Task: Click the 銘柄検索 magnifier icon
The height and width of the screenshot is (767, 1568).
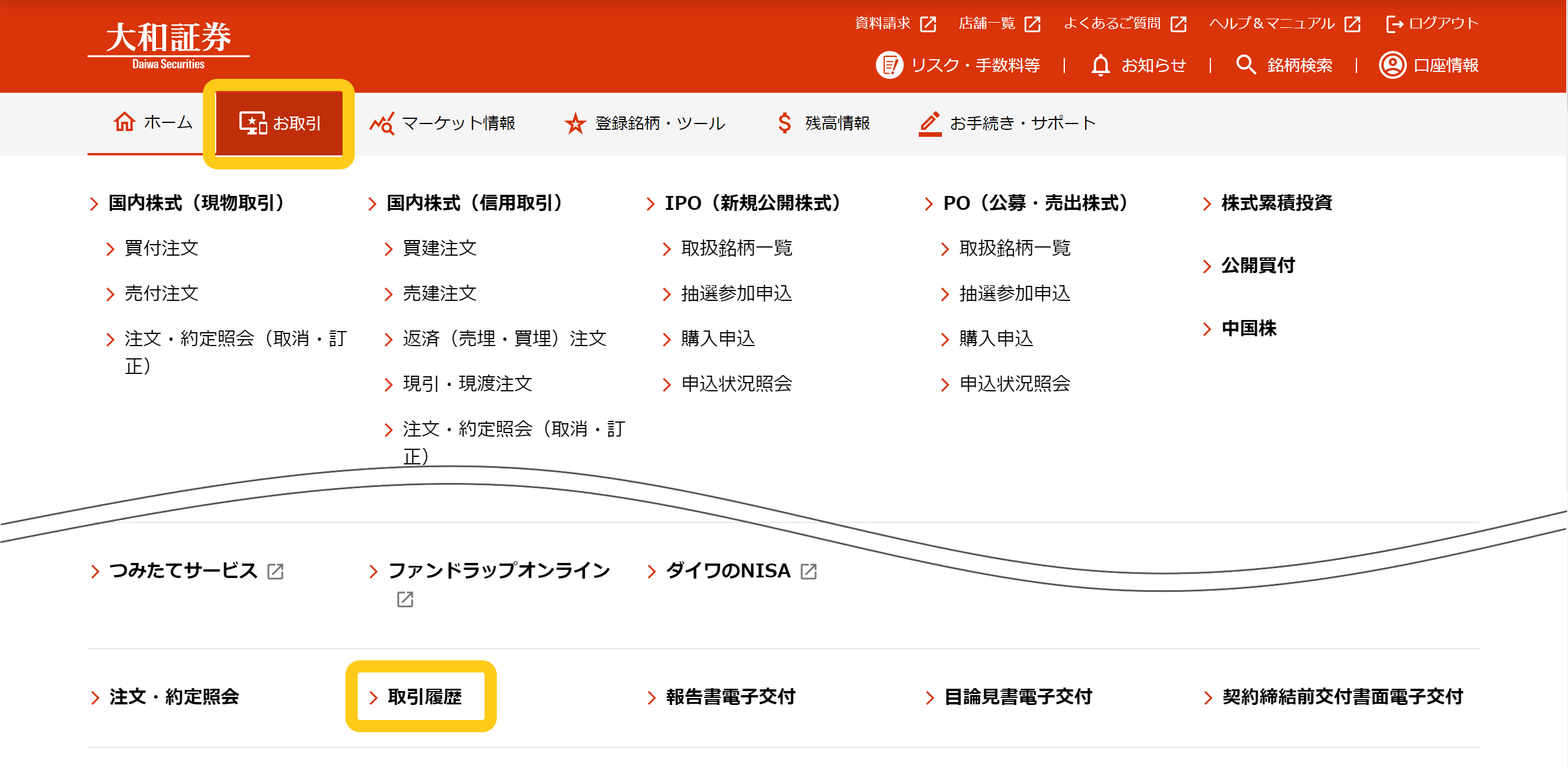Action: click(x=1246, y=64)
